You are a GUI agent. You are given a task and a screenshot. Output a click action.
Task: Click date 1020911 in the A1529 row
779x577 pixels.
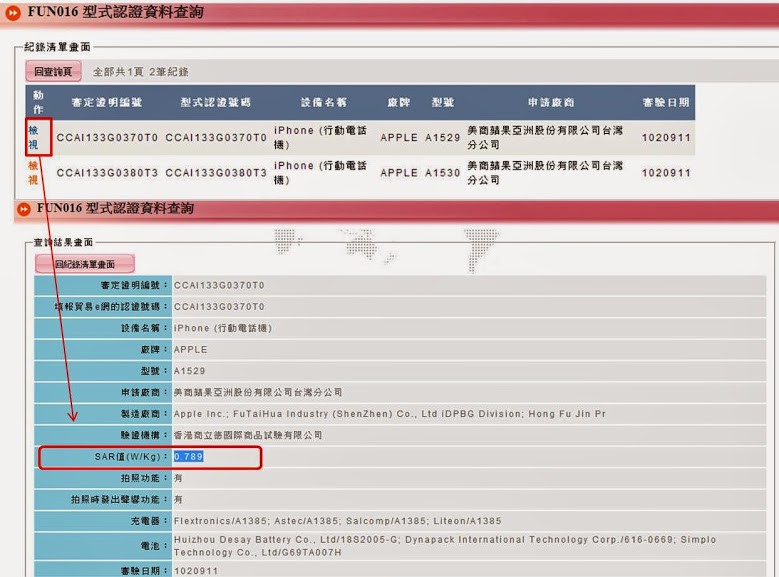pos(666,138)
